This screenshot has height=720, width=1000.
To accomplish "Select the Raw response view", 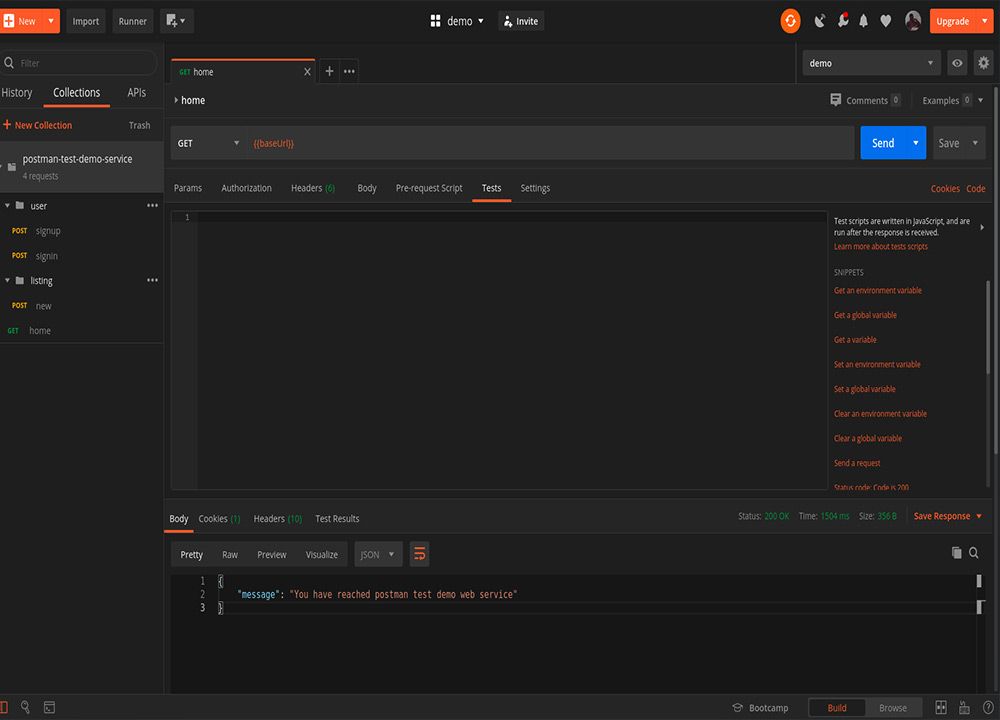I will (x=230, y=555).
